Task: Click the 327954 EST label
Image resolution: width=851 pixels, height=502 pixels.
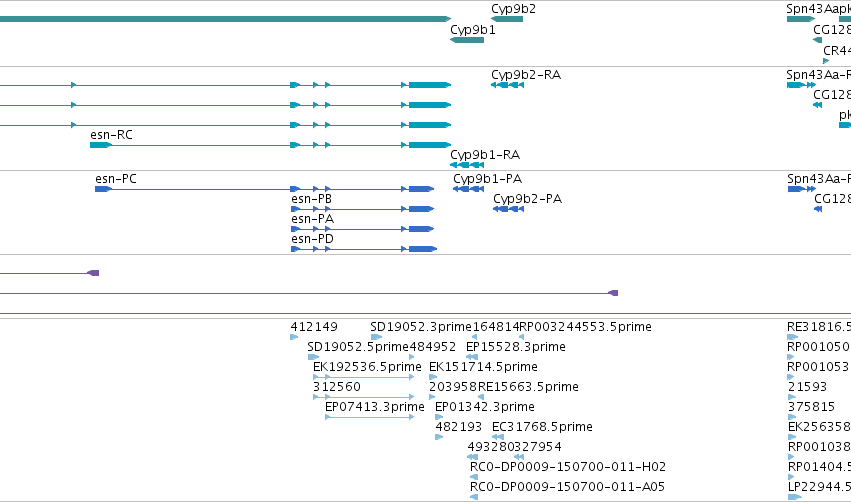Action: pos(538,448)
